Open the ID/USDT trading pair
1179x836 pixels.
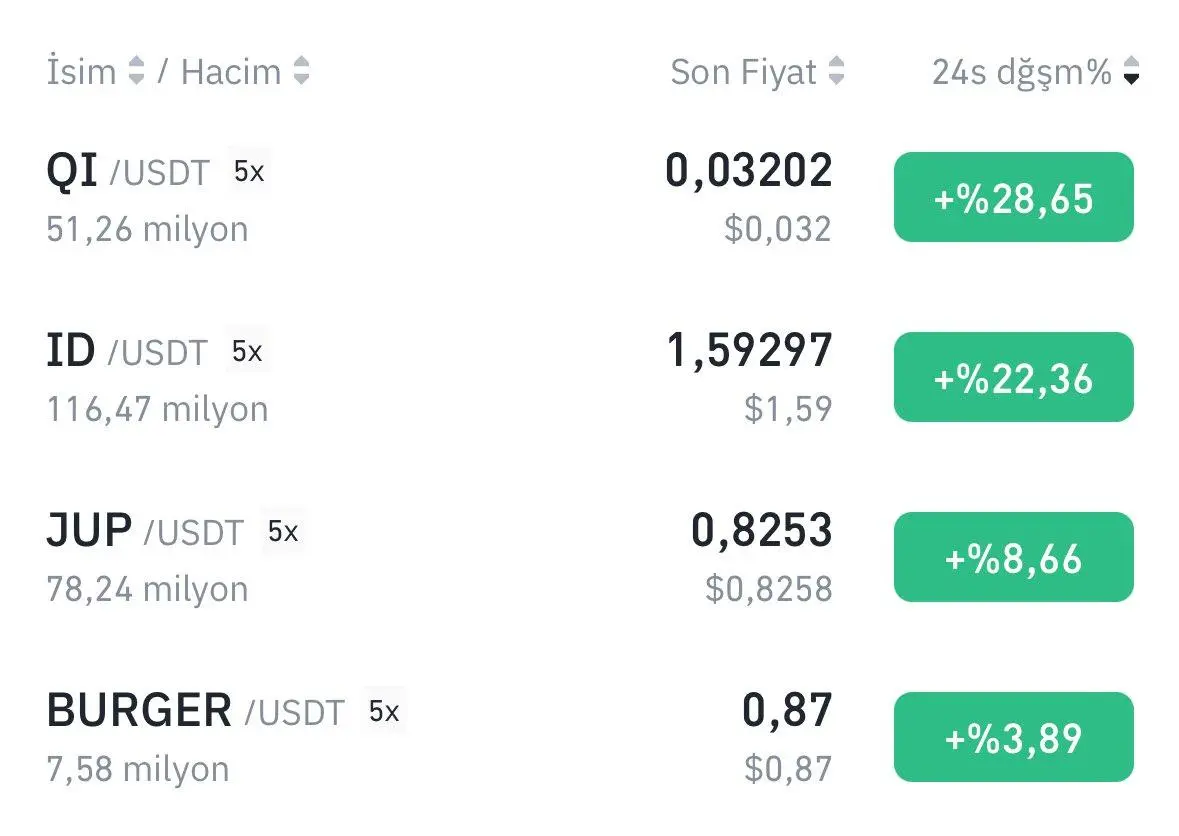point(440,378)
